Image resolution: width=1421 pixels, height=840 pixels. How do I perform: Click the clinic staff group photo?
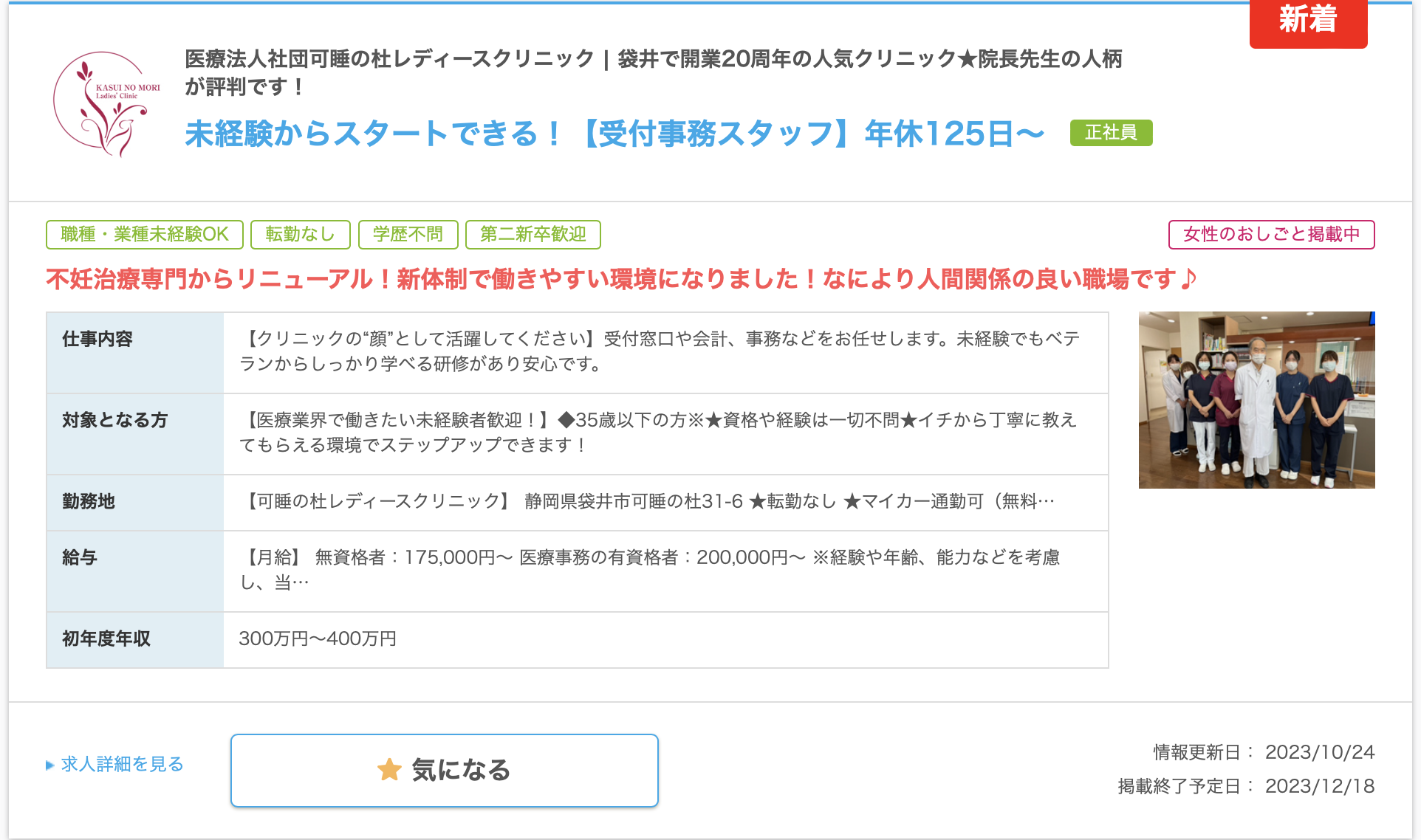click(x=1256, y=399)
